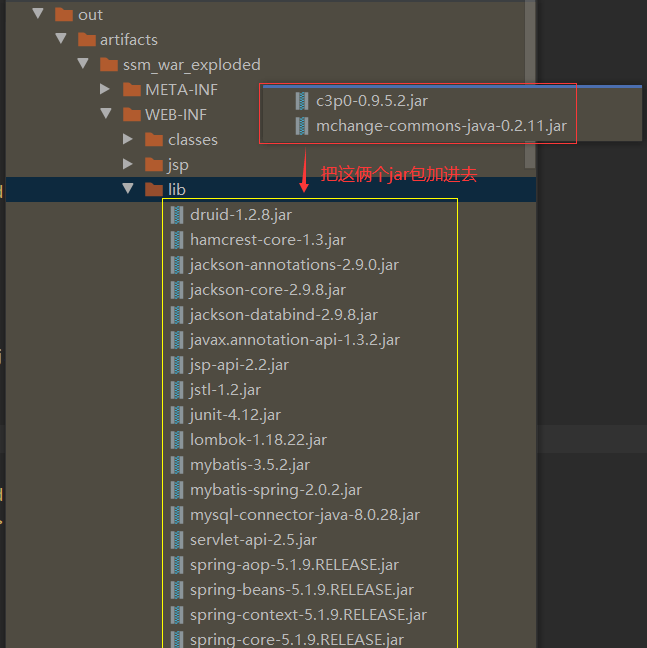Click the out folder icon

(64, 14)
